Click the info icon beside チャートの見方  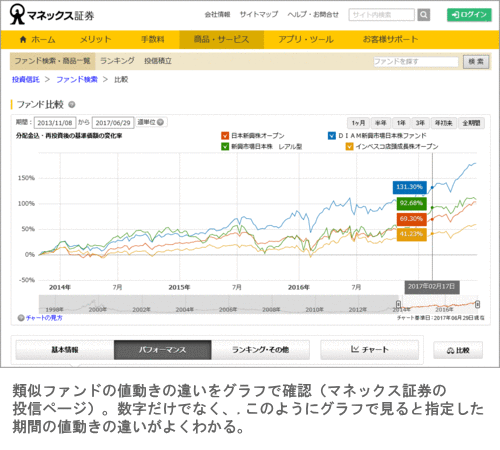[x=21, y=318]
